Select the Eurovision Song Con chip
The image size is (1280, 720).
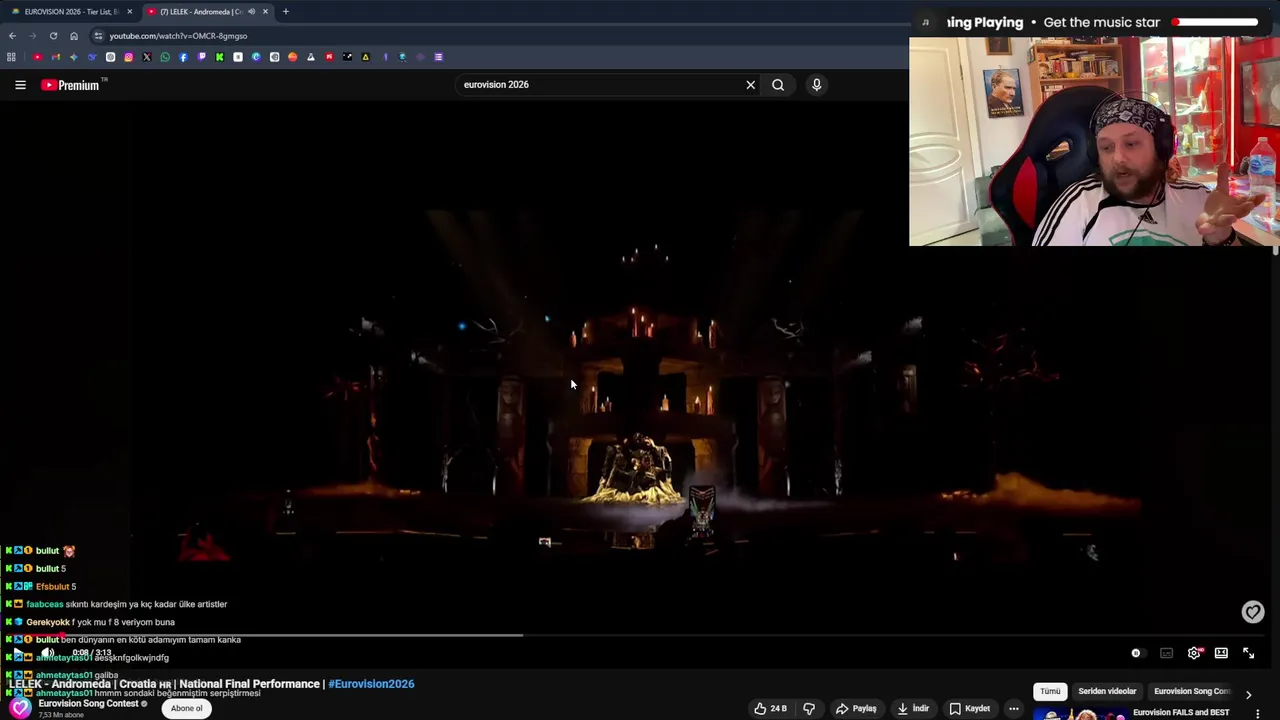[1192, 691]
